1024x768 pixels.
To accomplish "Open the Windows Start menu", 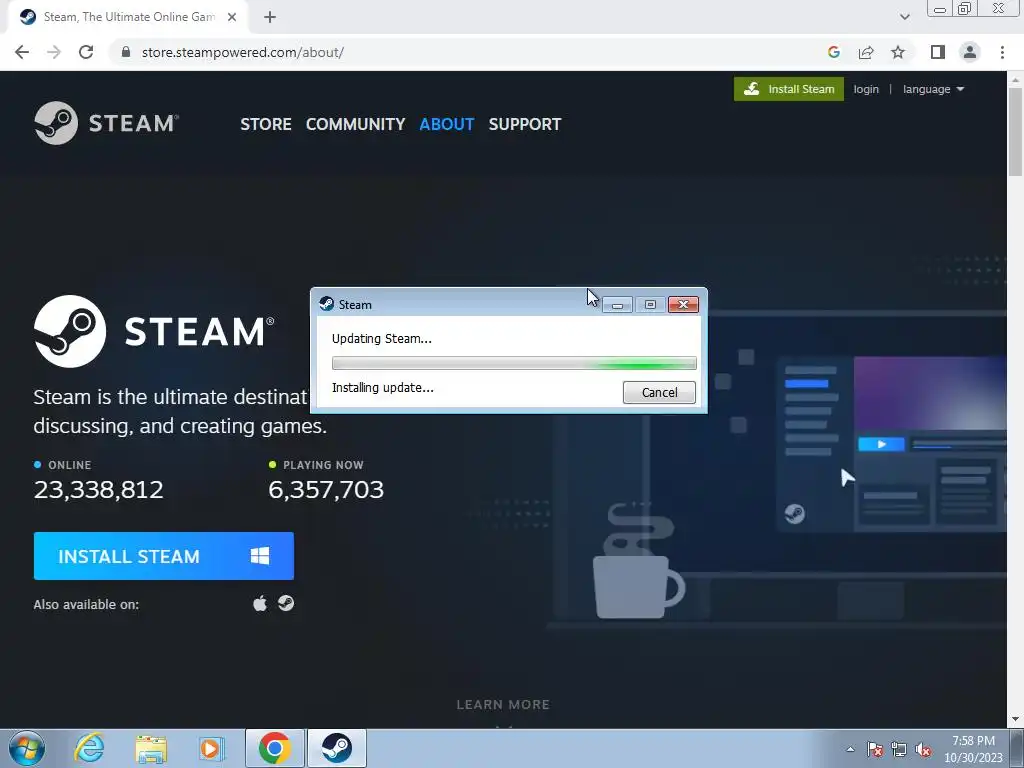I will (27, 748).
